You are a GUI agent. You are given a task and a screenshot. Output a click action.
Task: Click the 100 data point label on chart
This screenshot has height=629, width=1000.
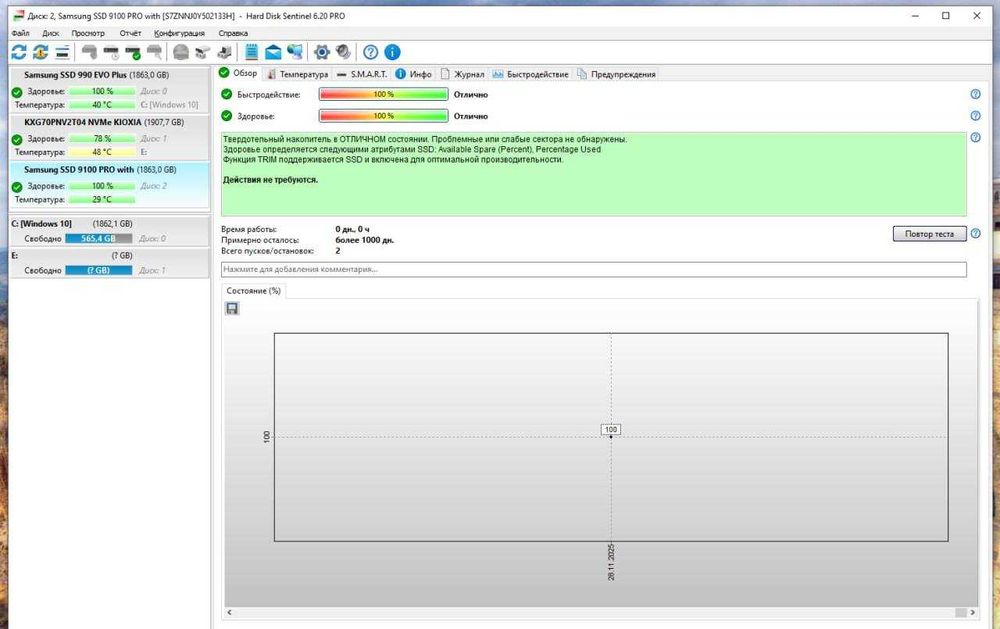611,429
